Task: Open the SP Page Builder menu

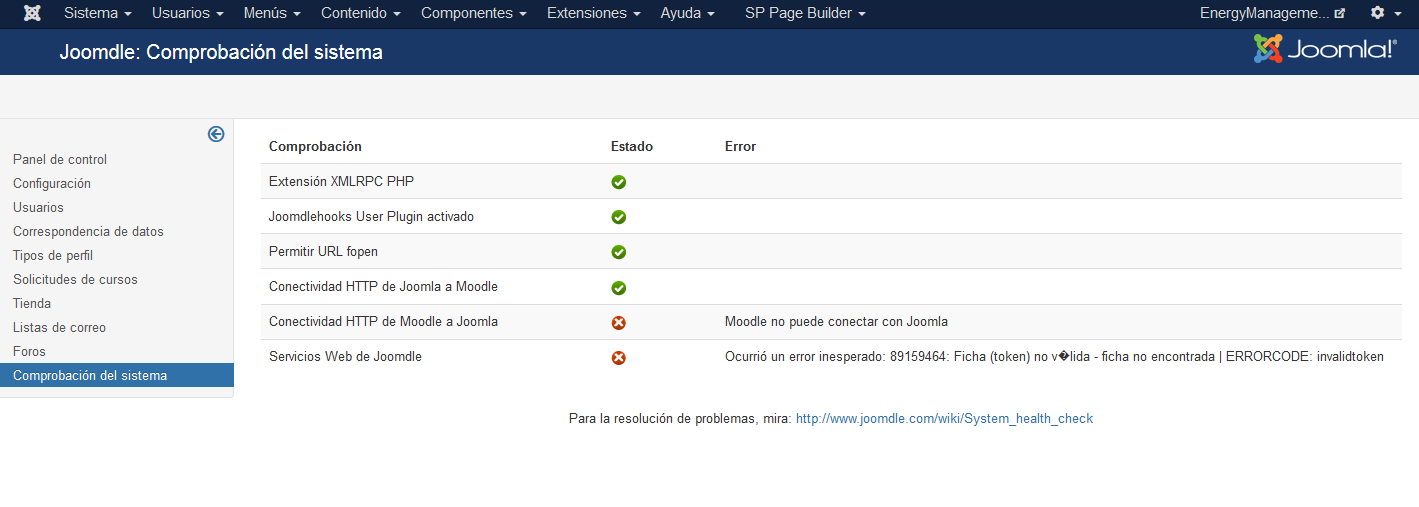Action: coord(805,13)
